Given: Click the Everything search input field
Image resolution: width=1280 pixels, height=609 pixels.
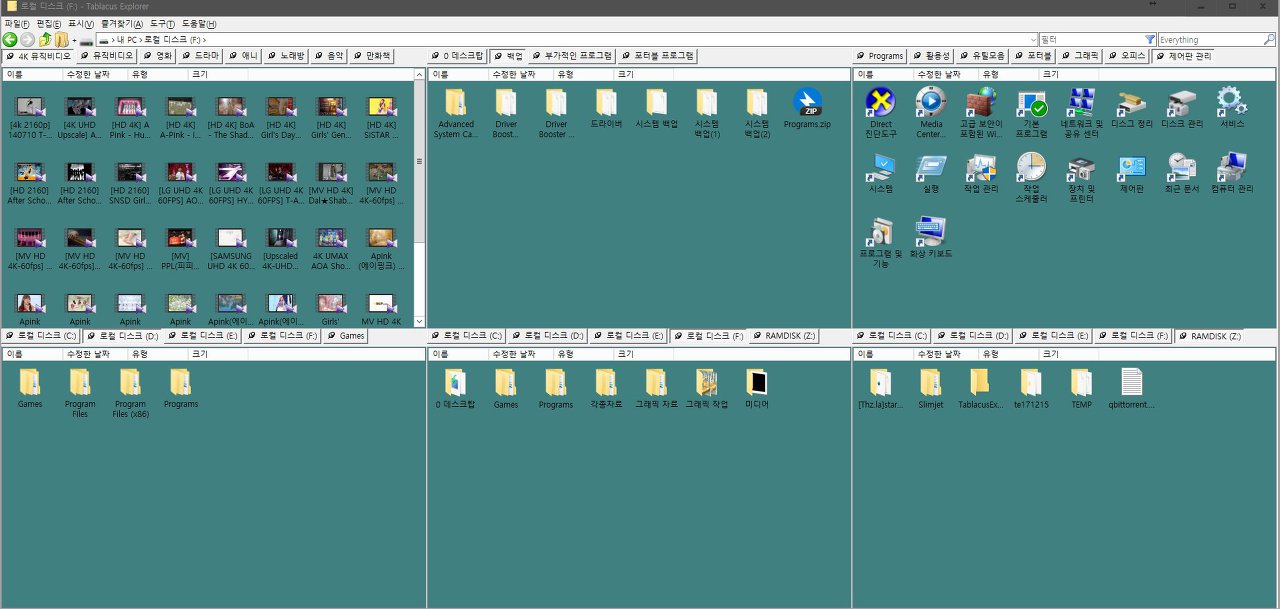Looking at the screenshot, I should tap(1210, 40).
